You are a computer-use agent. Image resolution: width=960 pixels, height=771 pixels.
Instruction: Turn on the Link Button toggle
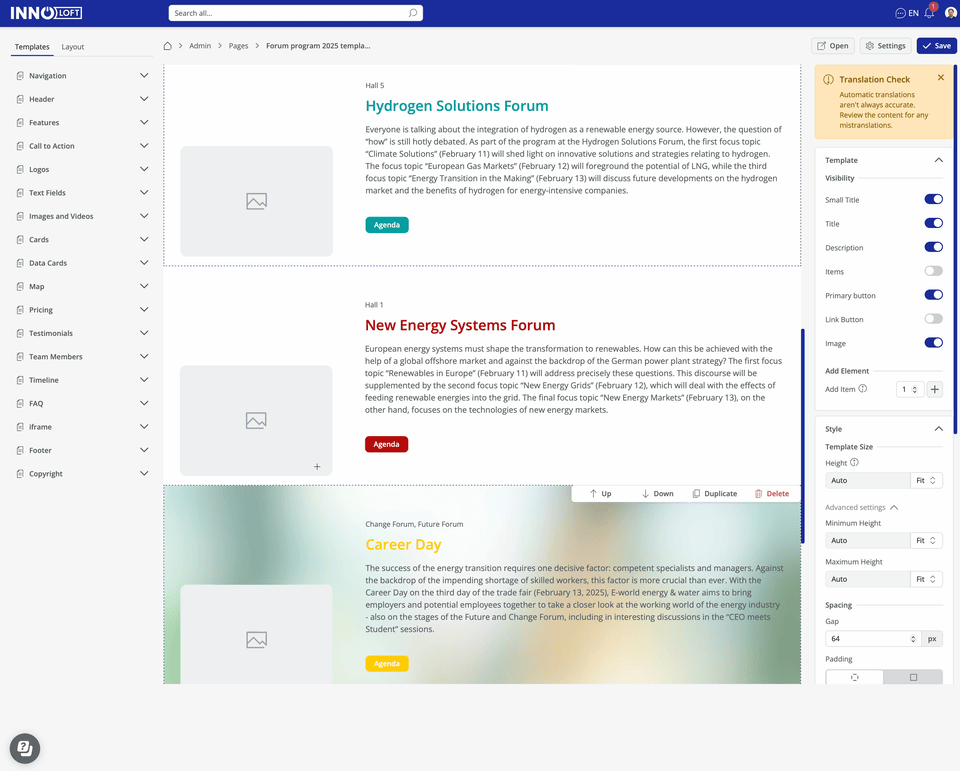(932, 319)
